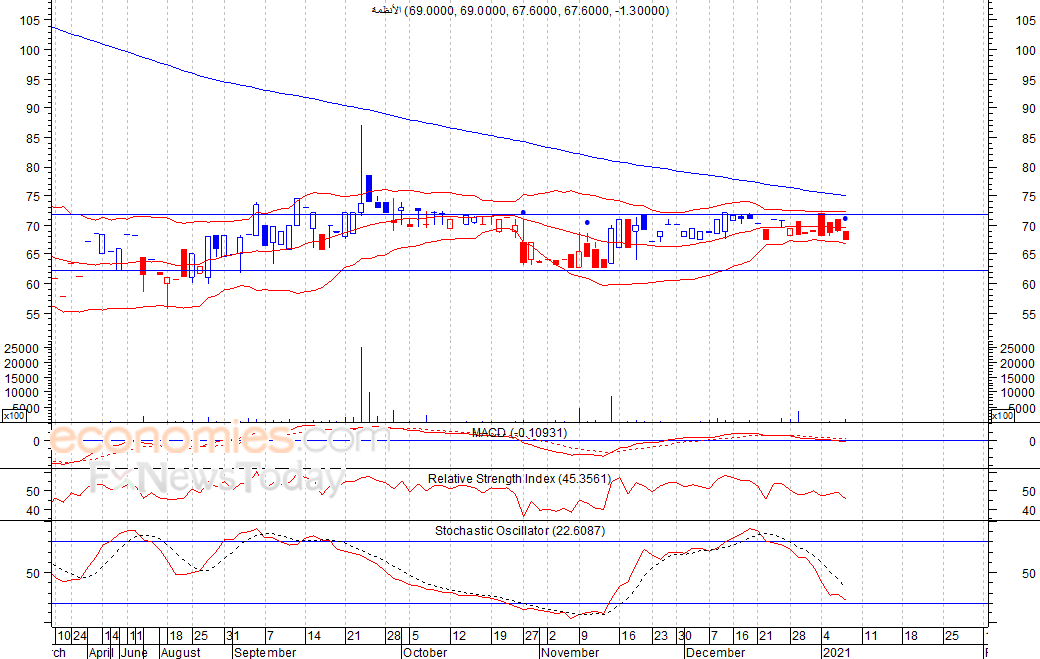Click 50 on the right Stochastic axis
1040x659 pixels.
tap(1029, 573)
